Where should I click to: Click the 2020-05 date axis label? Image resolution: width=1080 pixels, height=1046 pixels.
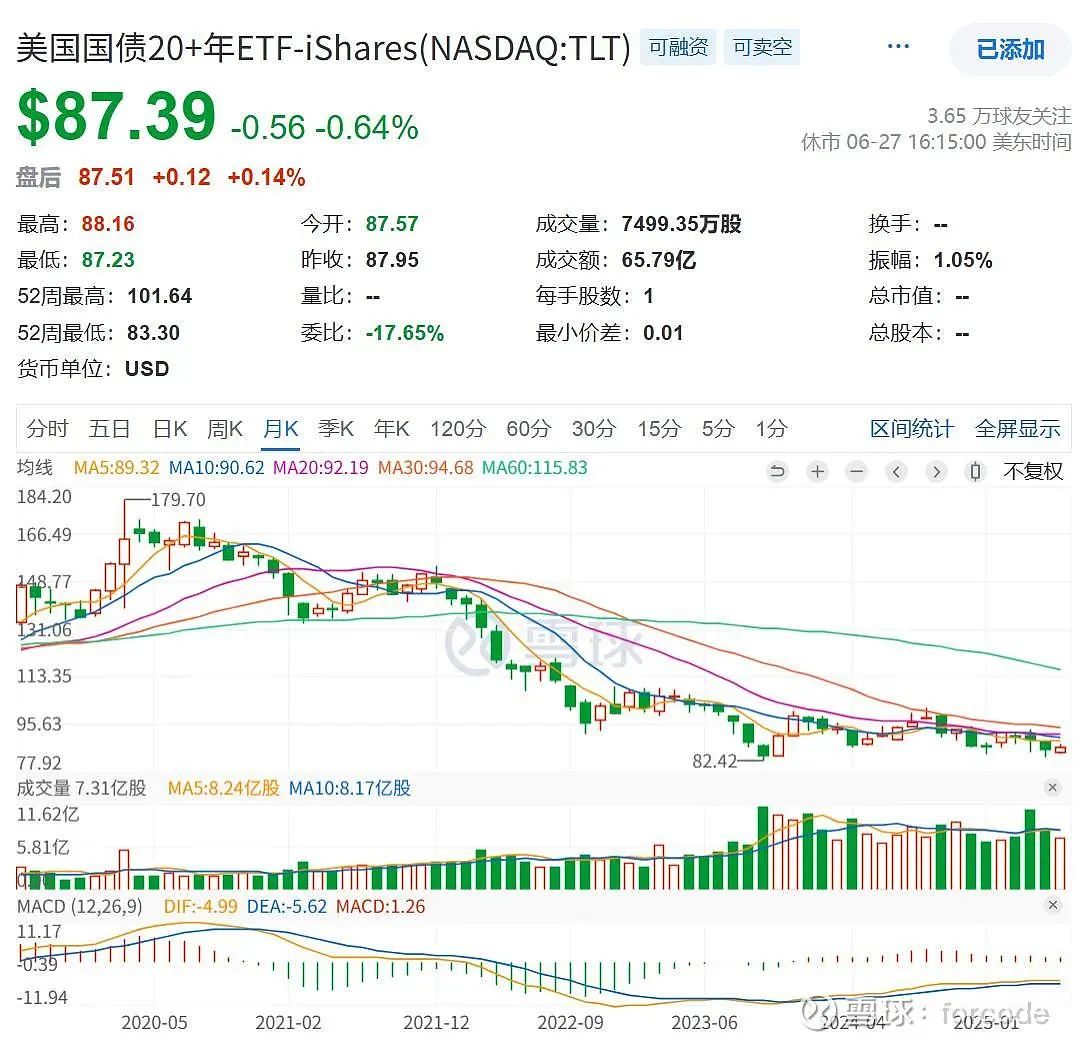tap(154, 1023)
